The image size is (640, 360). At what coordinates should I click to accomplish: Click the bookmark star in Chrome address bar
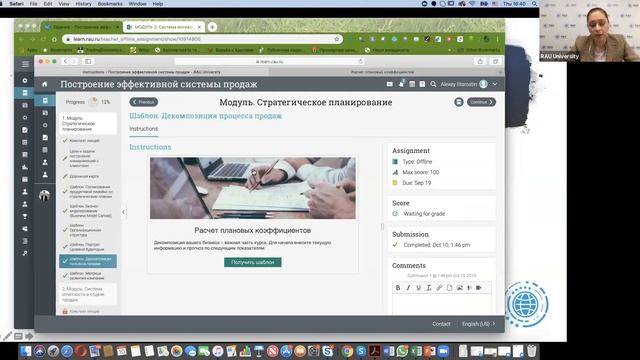(x=337, y=39)
